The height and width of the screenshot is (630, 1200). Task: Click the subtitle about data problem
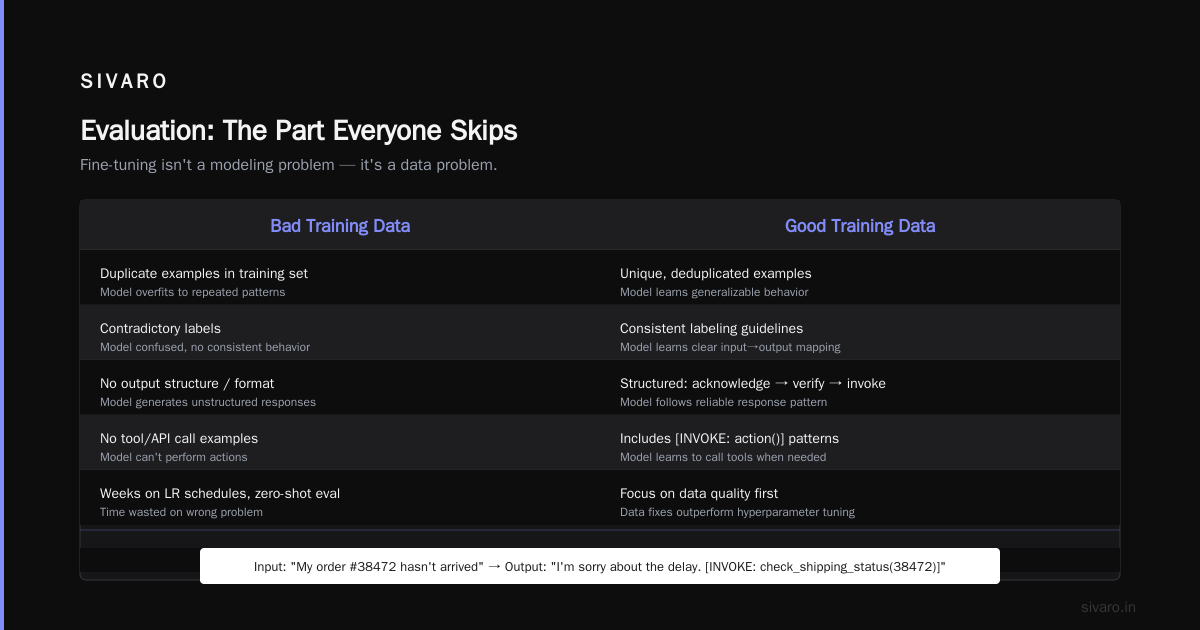click(288, 165)
